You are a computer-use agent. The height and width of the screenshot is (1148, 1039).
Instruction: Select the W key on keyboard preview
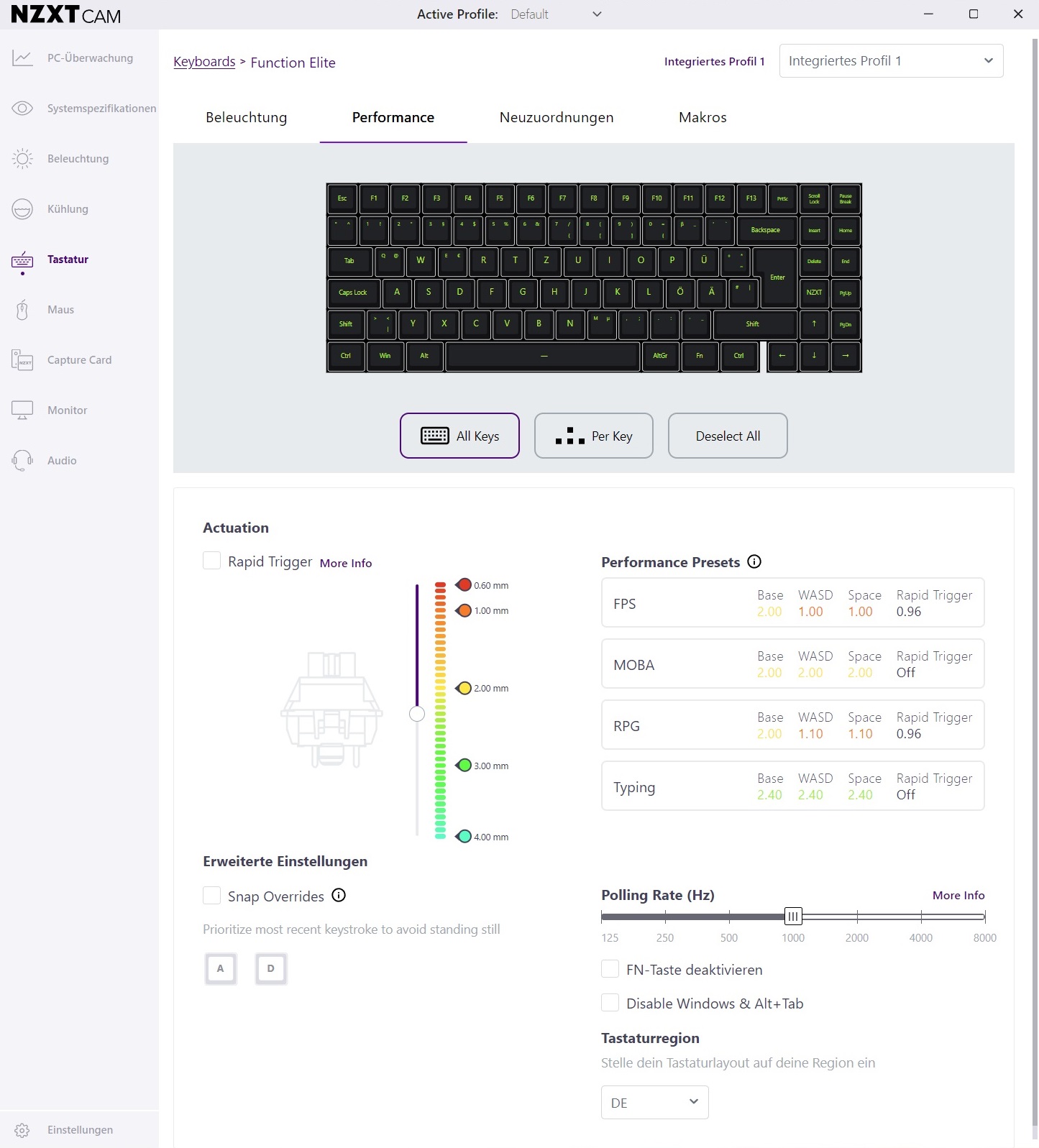pyautogui.click(x=421, y=260)
